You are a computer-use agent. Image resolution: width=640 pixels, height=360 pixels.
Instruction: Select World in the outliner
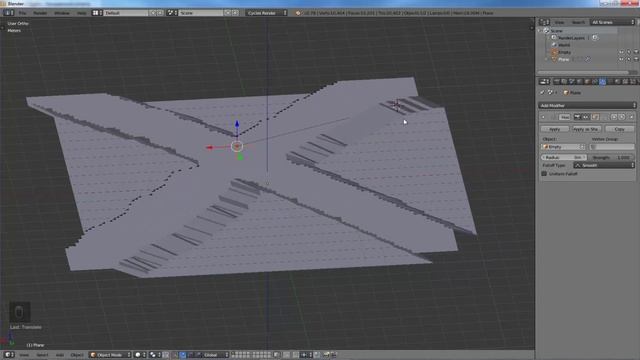(564, 45)
